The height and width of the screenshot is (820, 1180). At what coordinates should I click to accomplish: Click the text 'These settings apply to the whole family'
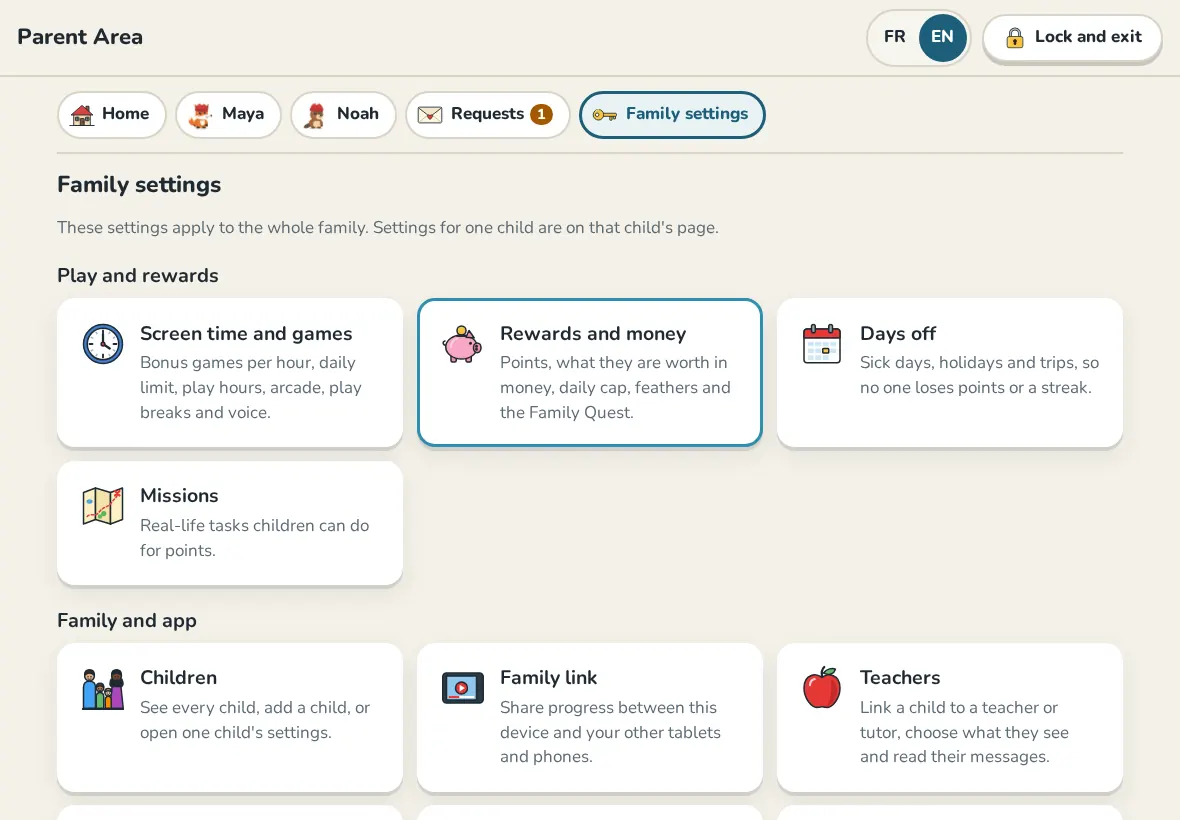(x=212, y=227)
